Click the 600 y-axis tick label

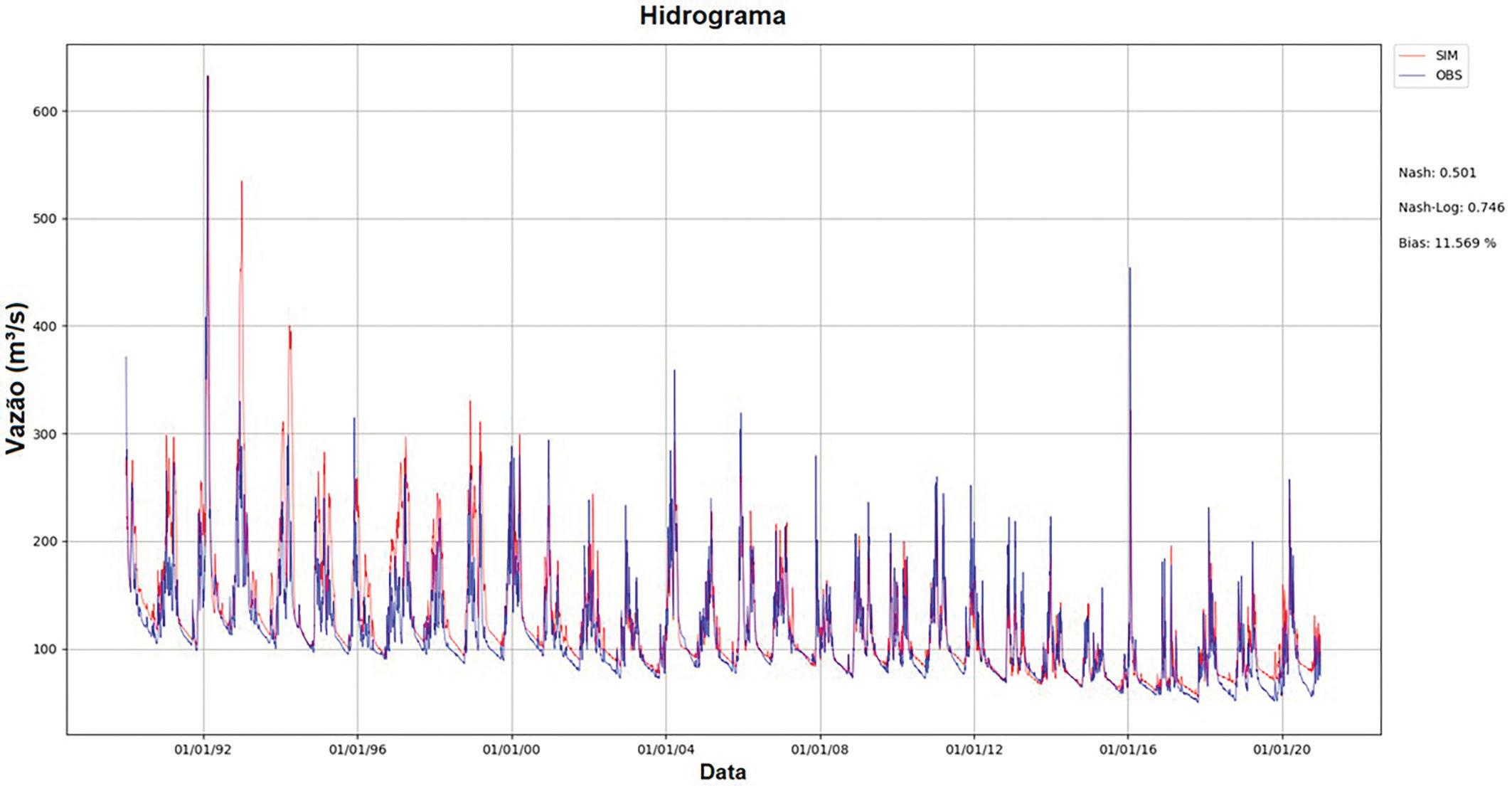click(45, 112)
